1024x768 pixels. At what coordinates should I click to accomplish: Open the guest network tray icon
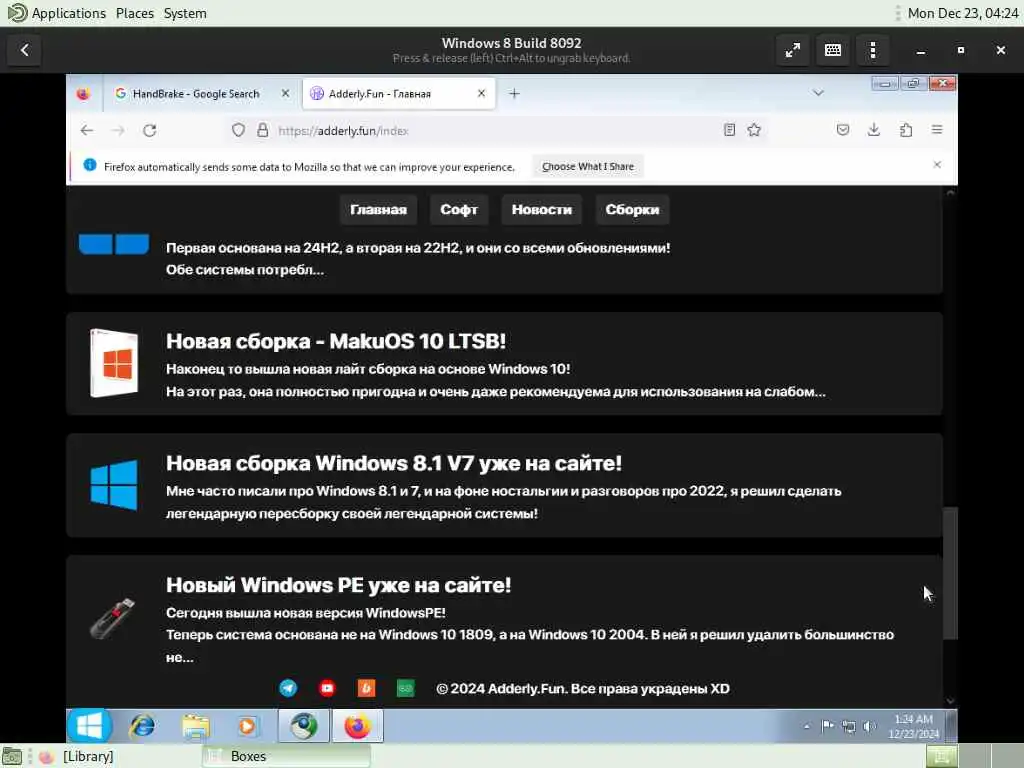click(x=848, y=726)
